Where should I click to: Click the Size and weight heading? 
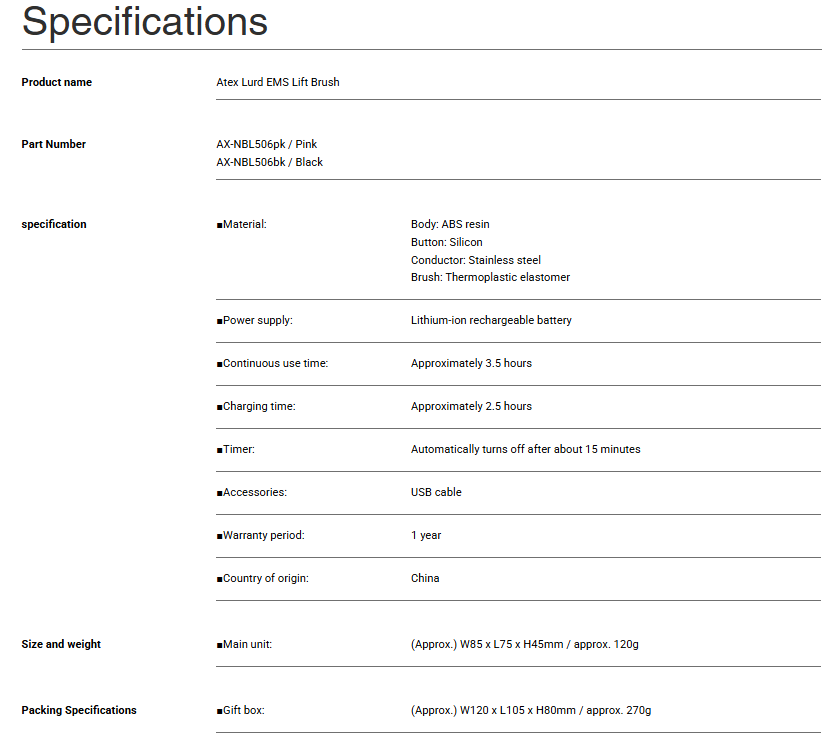click(x=61, y=644)
